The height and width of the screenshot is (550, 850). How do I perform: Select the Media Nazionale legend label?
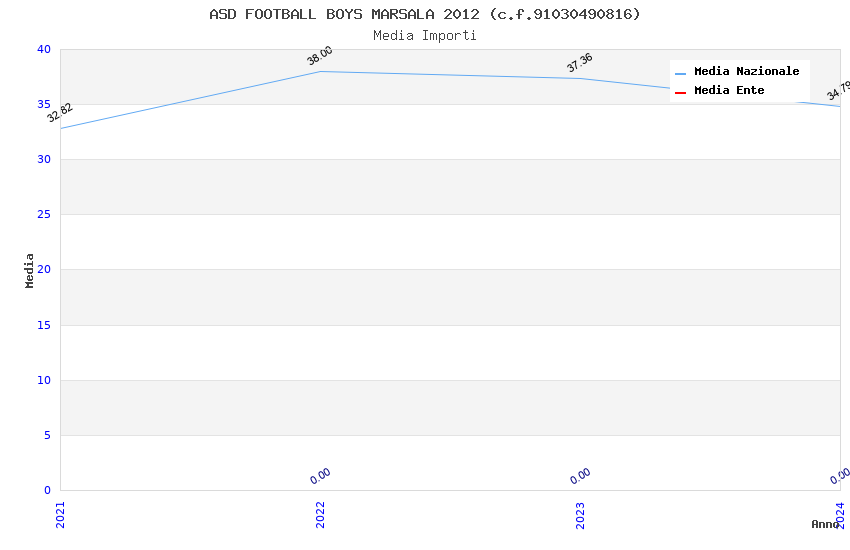pyautogui.click(x=746, y=72)
